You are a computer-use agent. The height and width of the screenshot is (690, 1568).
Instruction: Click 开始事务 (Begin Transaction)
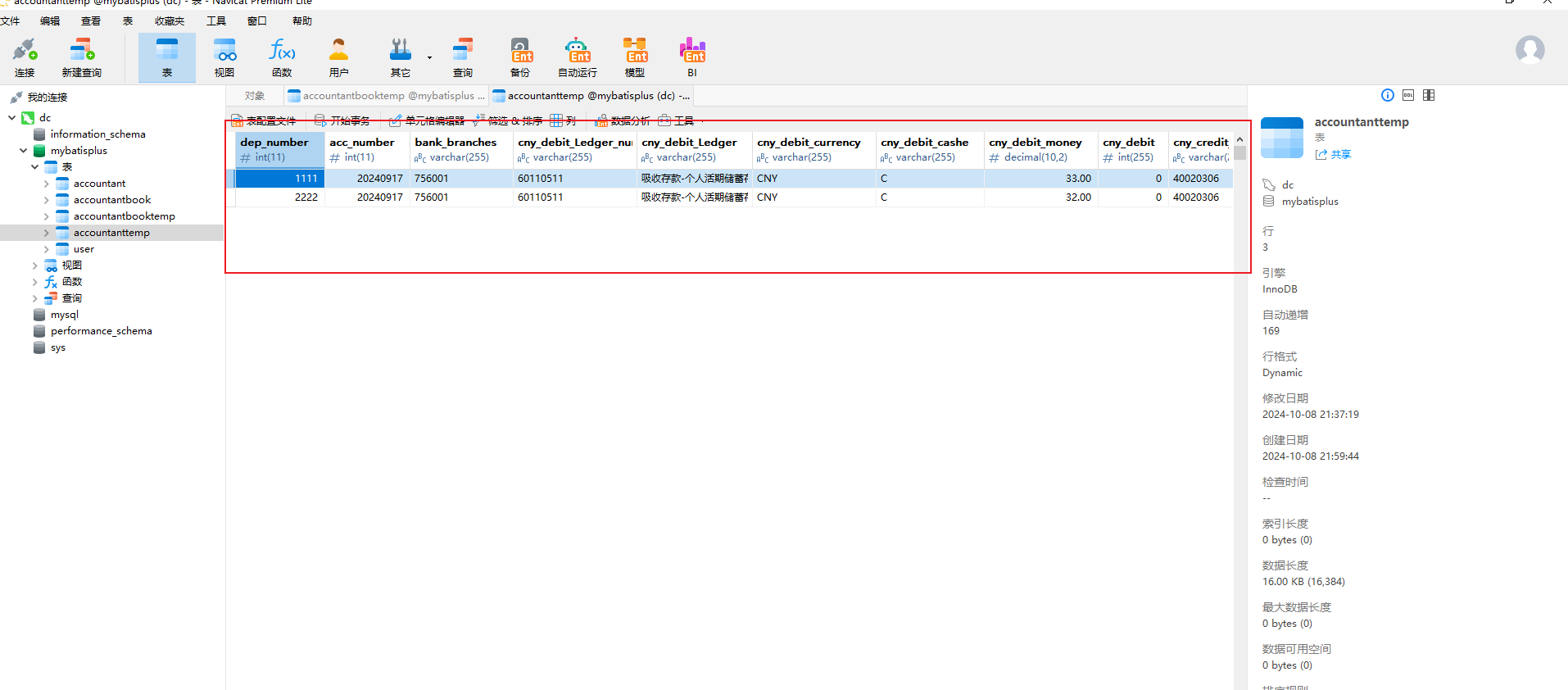click(x=342, y=120)
